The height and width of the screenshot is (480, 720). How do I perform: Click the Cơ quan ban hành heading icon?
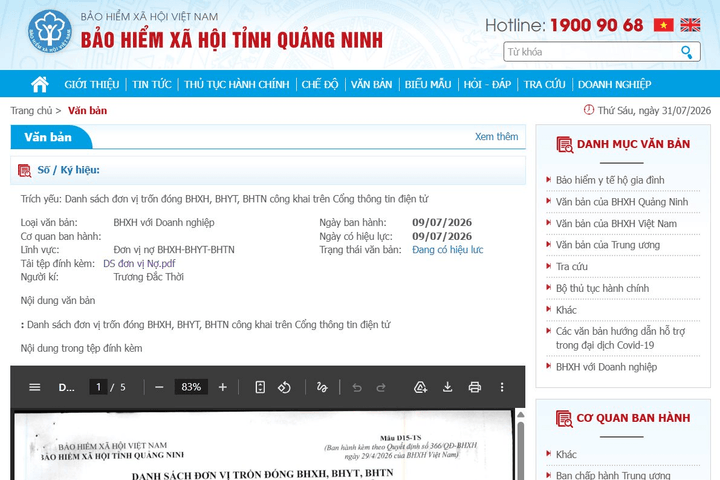(564, 418)
